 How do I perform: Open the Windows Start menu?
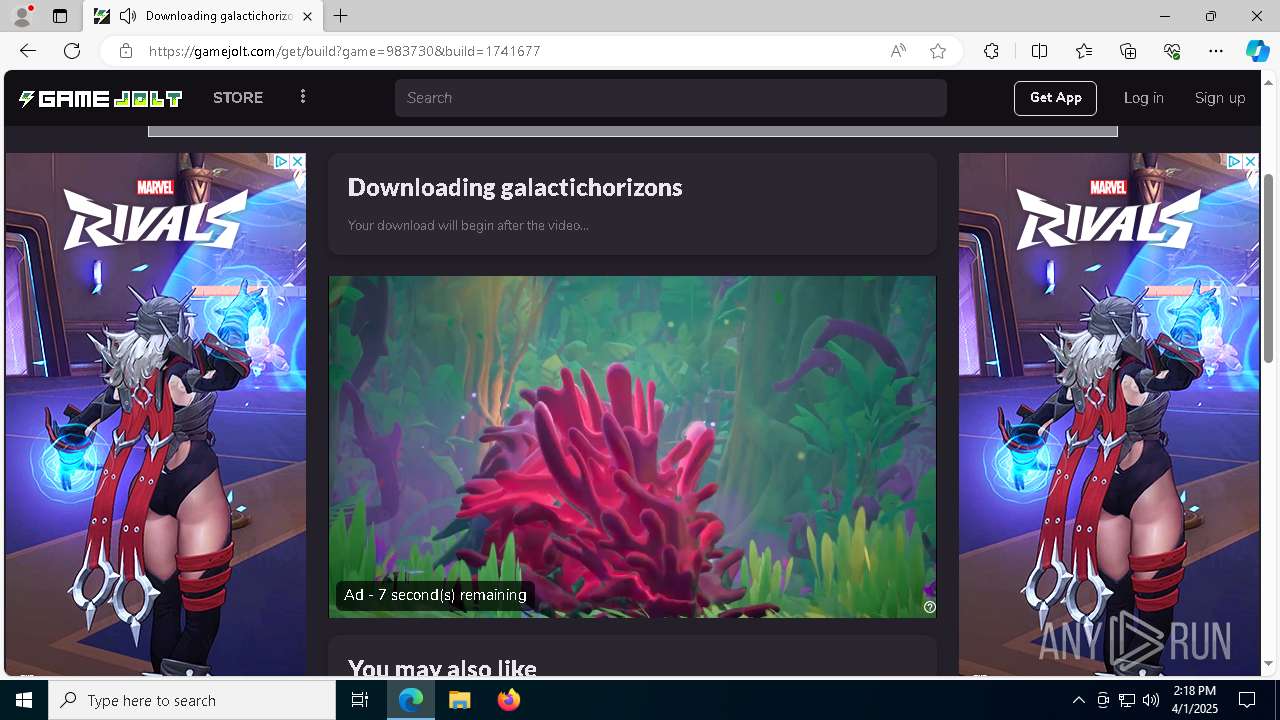(x=24, y=700)
